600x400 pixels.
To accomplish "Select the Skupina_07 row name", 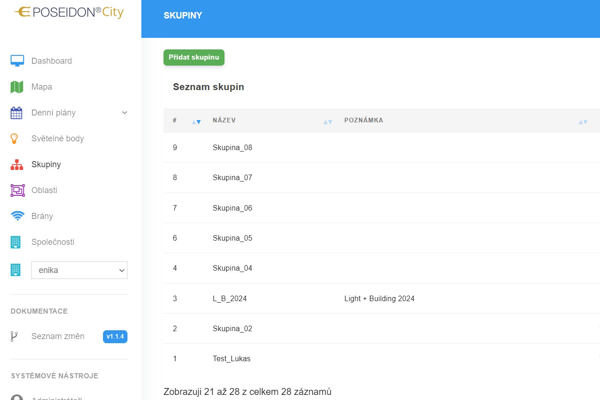I will pyautogui.click(x=232, y=178).
